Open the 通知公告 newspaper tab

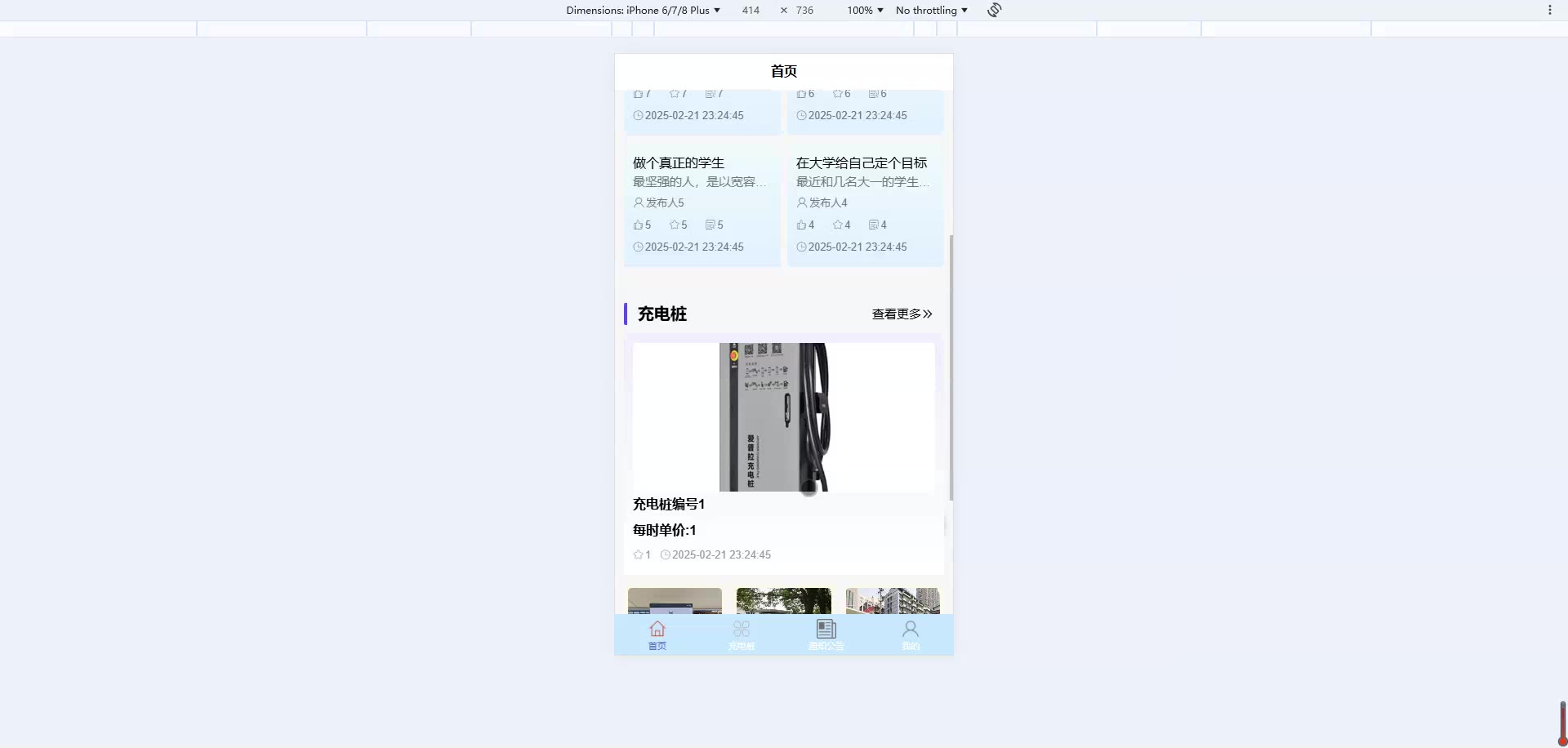pos(826,635)
